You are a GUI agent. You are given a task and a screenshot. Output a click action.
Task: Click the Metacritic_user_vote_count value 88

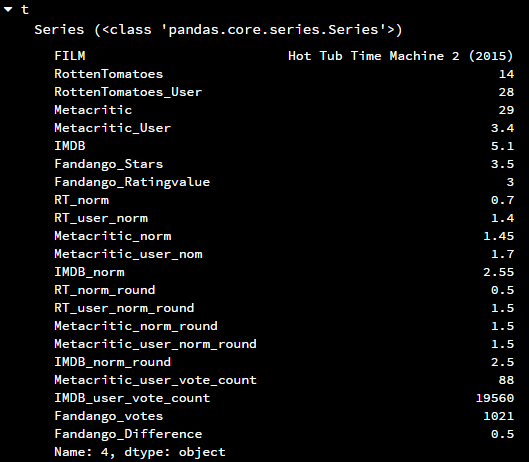tap(506, 380)
